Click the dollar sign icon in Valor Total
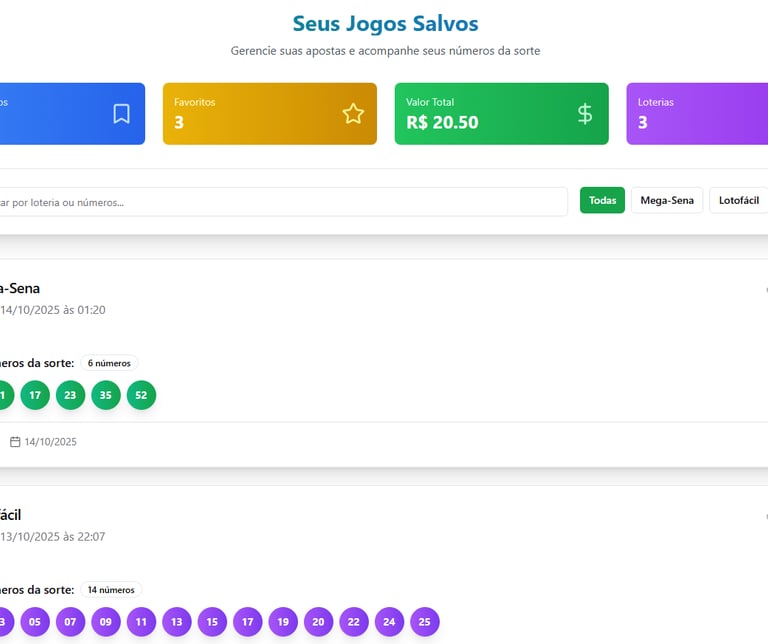This screenshot has width=768, height=644. point(585,114)
